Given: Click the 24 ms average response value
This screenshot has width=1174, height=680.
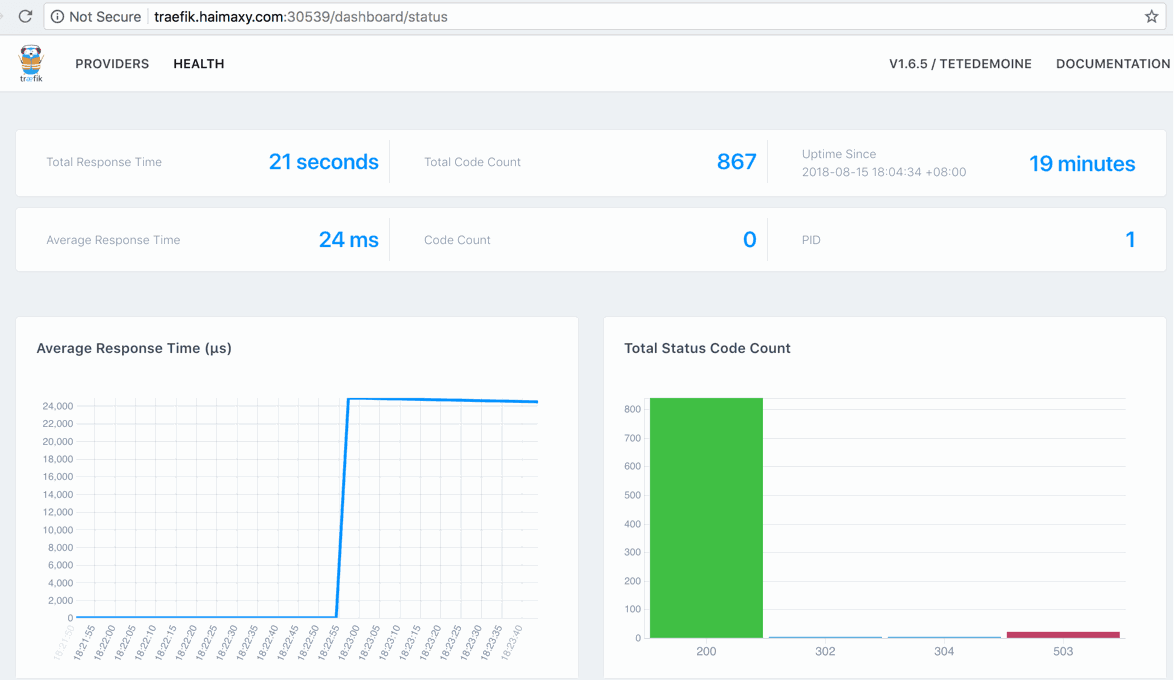Looking at the screenshot, I should [348, 240].
